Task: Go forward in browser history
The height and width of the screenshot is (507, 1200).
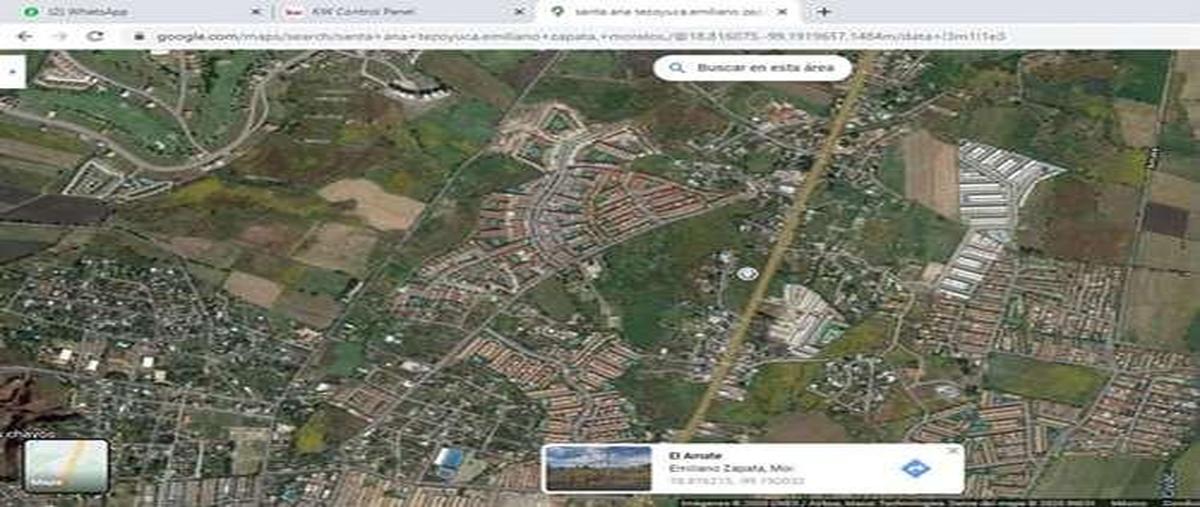Action: (x=59, y=36)
